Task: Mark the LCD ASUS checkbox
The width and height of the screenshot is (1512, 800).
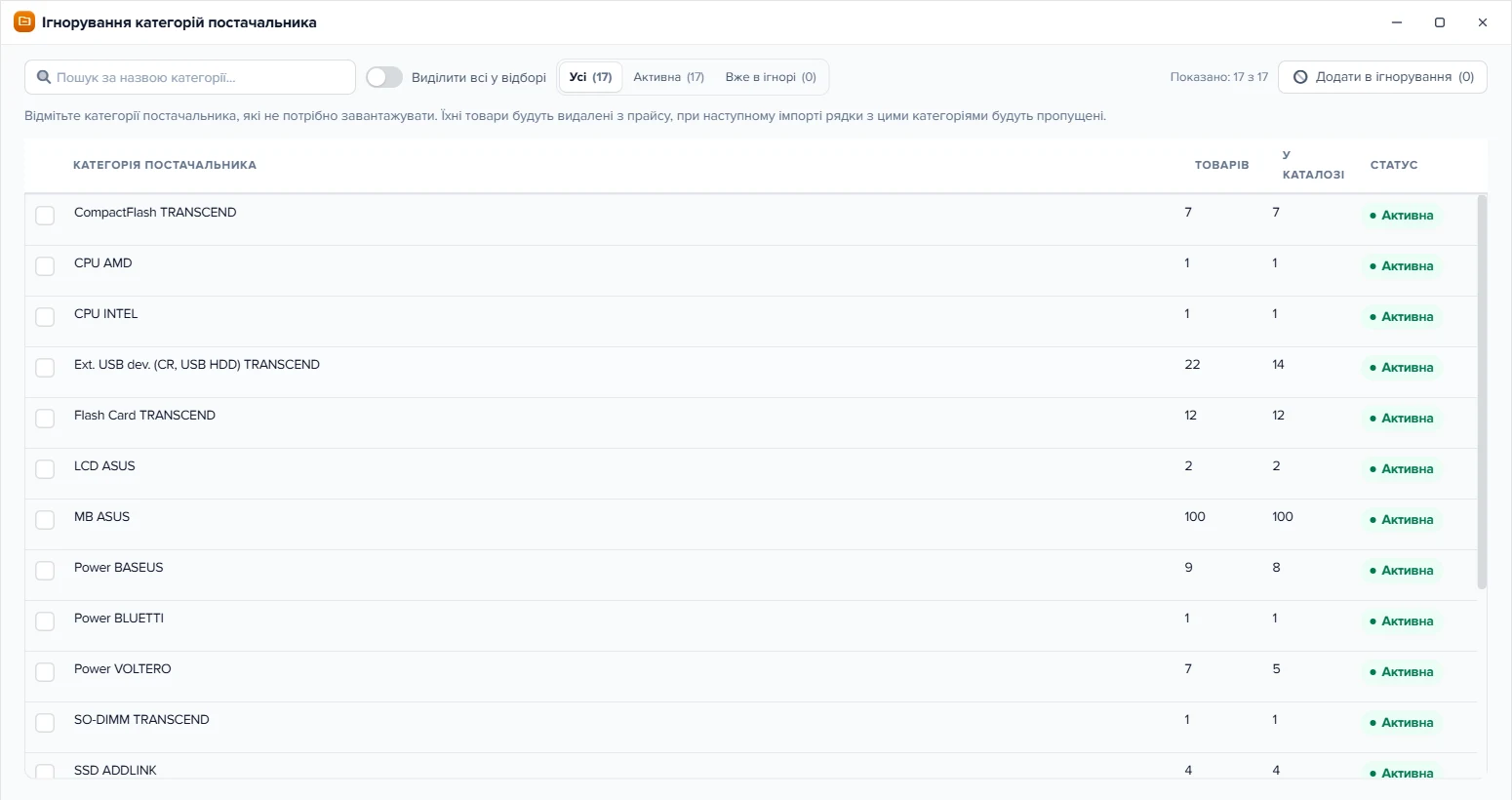Action: tap(45, 469)
